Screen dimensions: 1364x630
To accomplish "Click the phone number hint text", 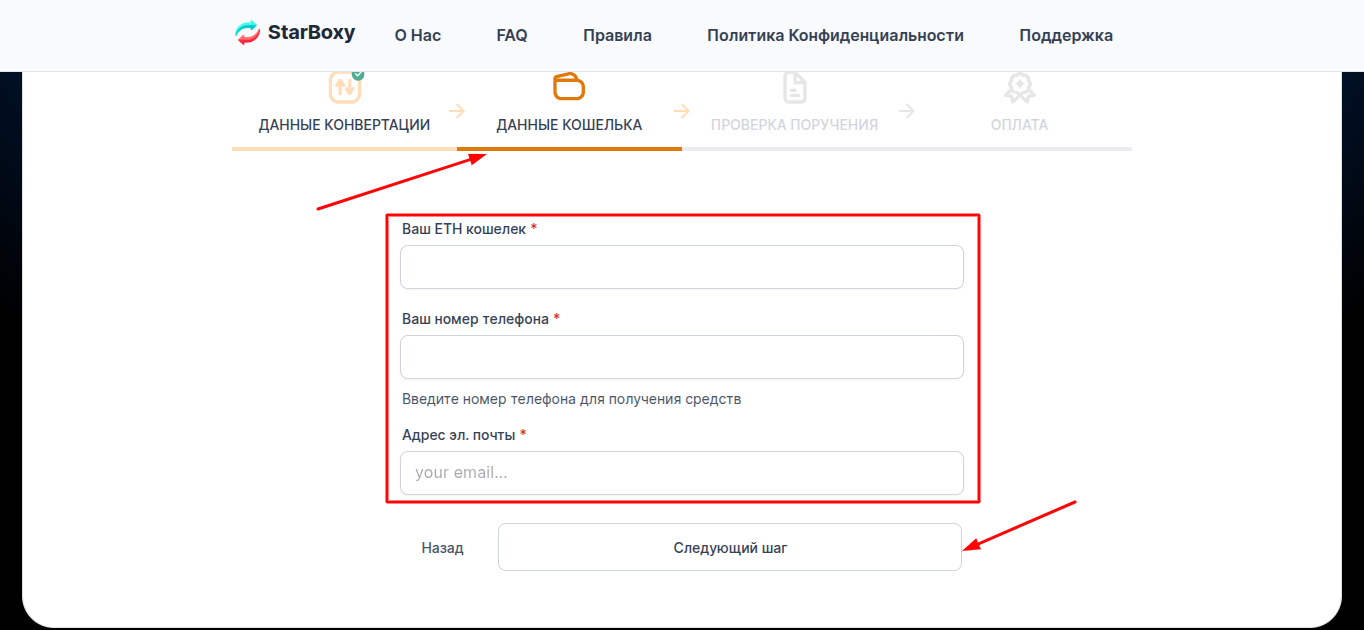I will [x=572, y=399].
